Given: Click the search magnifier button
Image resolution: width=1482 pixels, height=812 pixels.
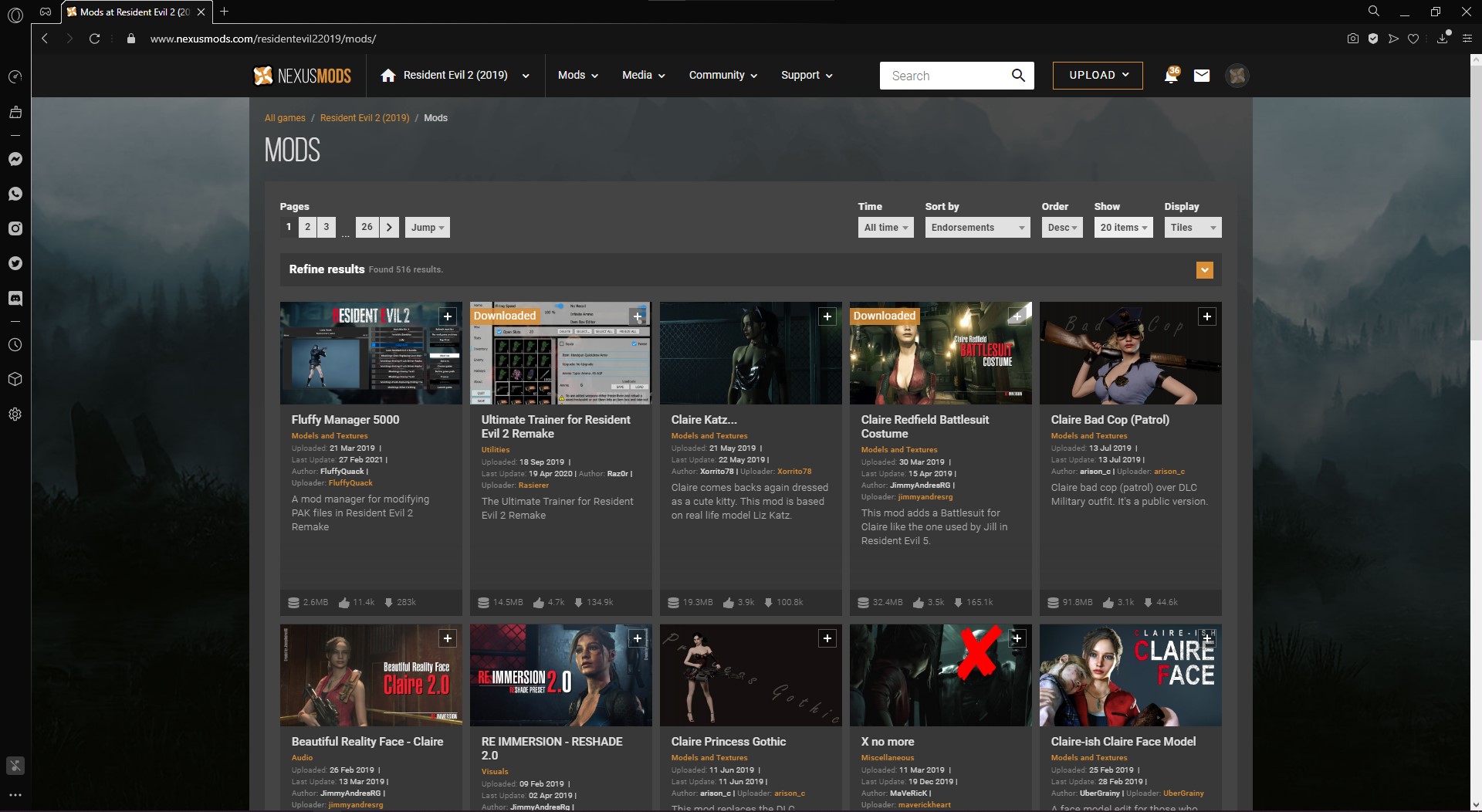Looking at the screenshot, I should pos(1018,76).
